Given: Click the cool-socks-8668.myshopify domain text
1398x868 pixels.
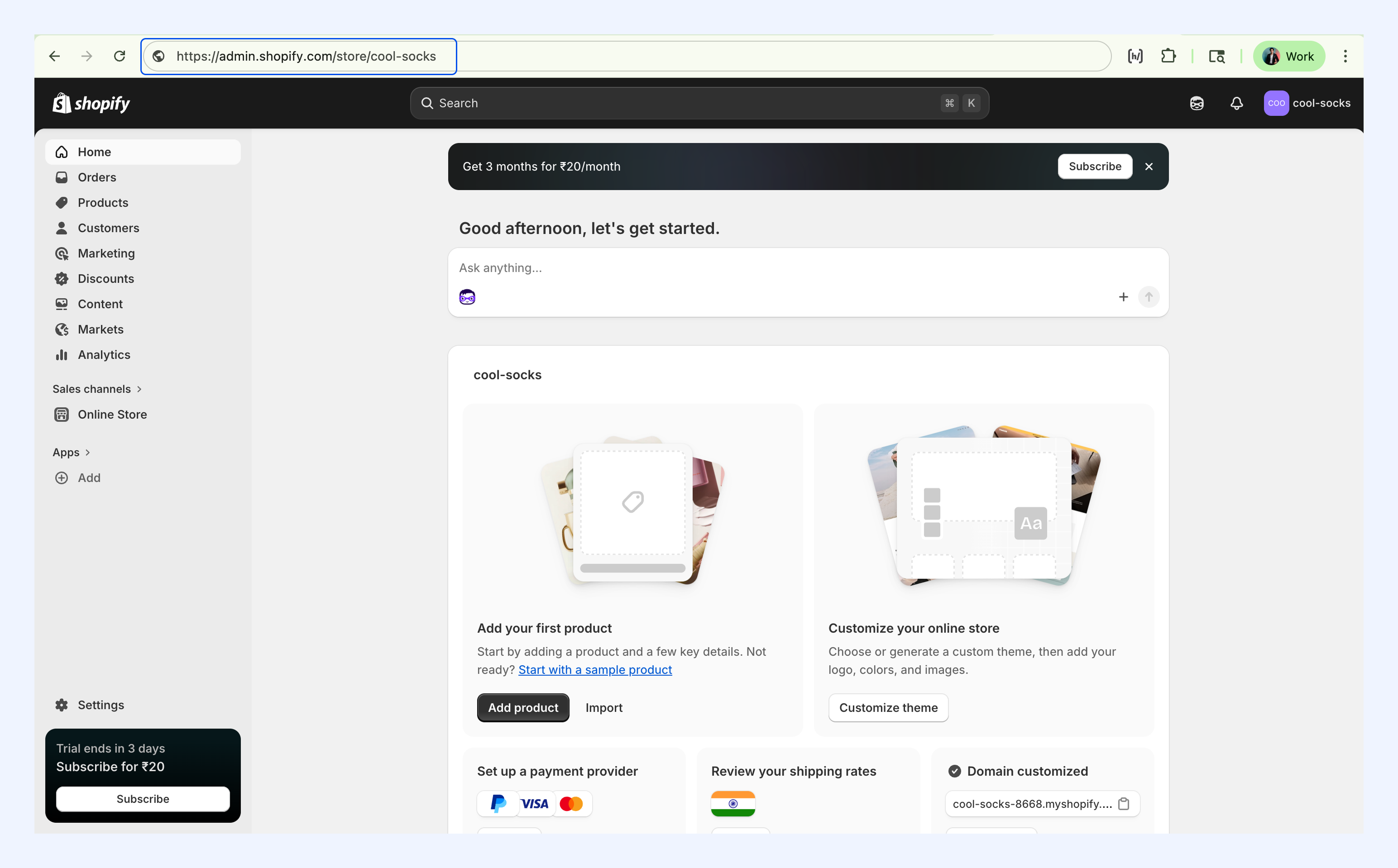Looking at the screenshot, I should click(1032, 804).
